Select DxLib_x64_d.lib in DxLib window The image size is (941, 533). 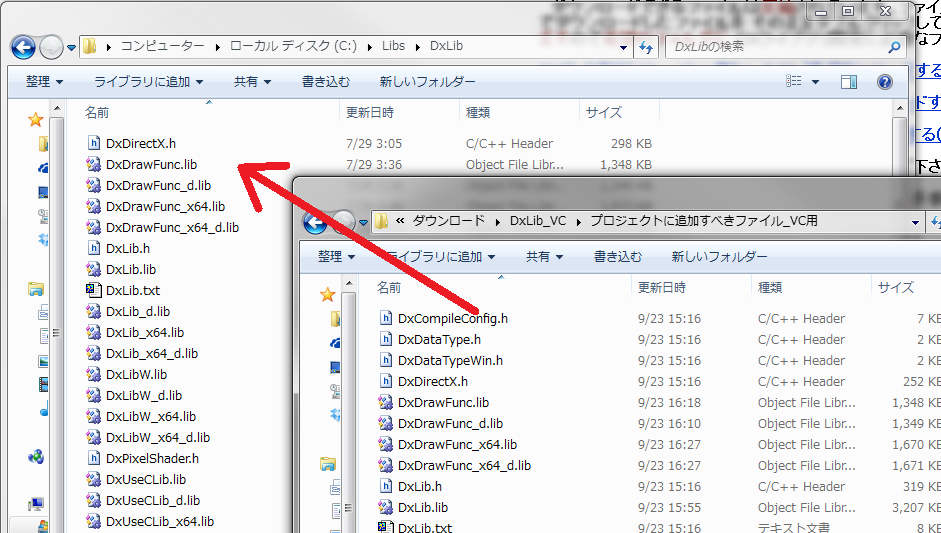152,354
